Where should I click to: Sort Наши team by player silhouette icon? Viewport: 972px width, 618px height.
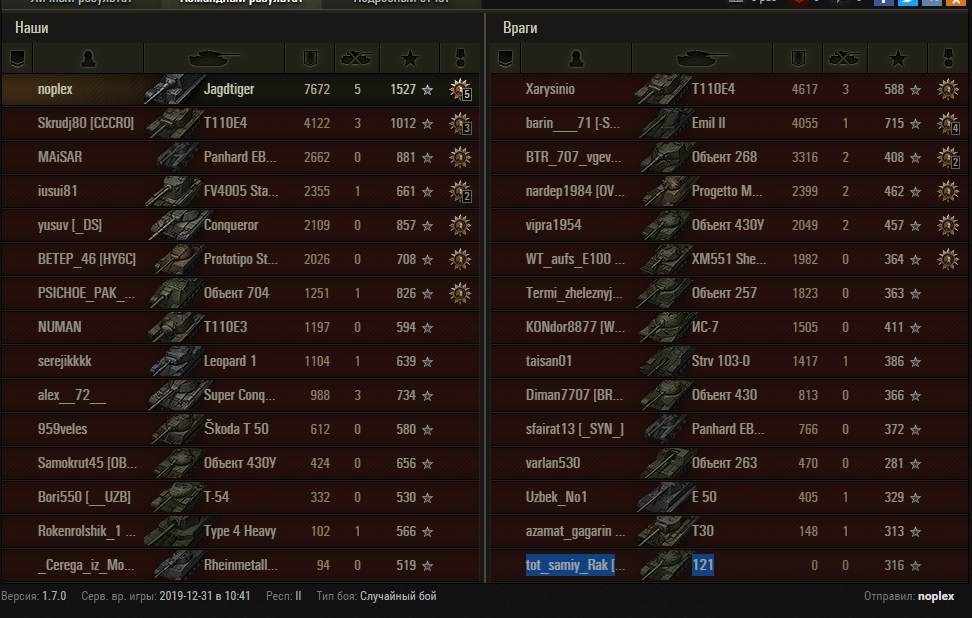(x=88, y=59)
